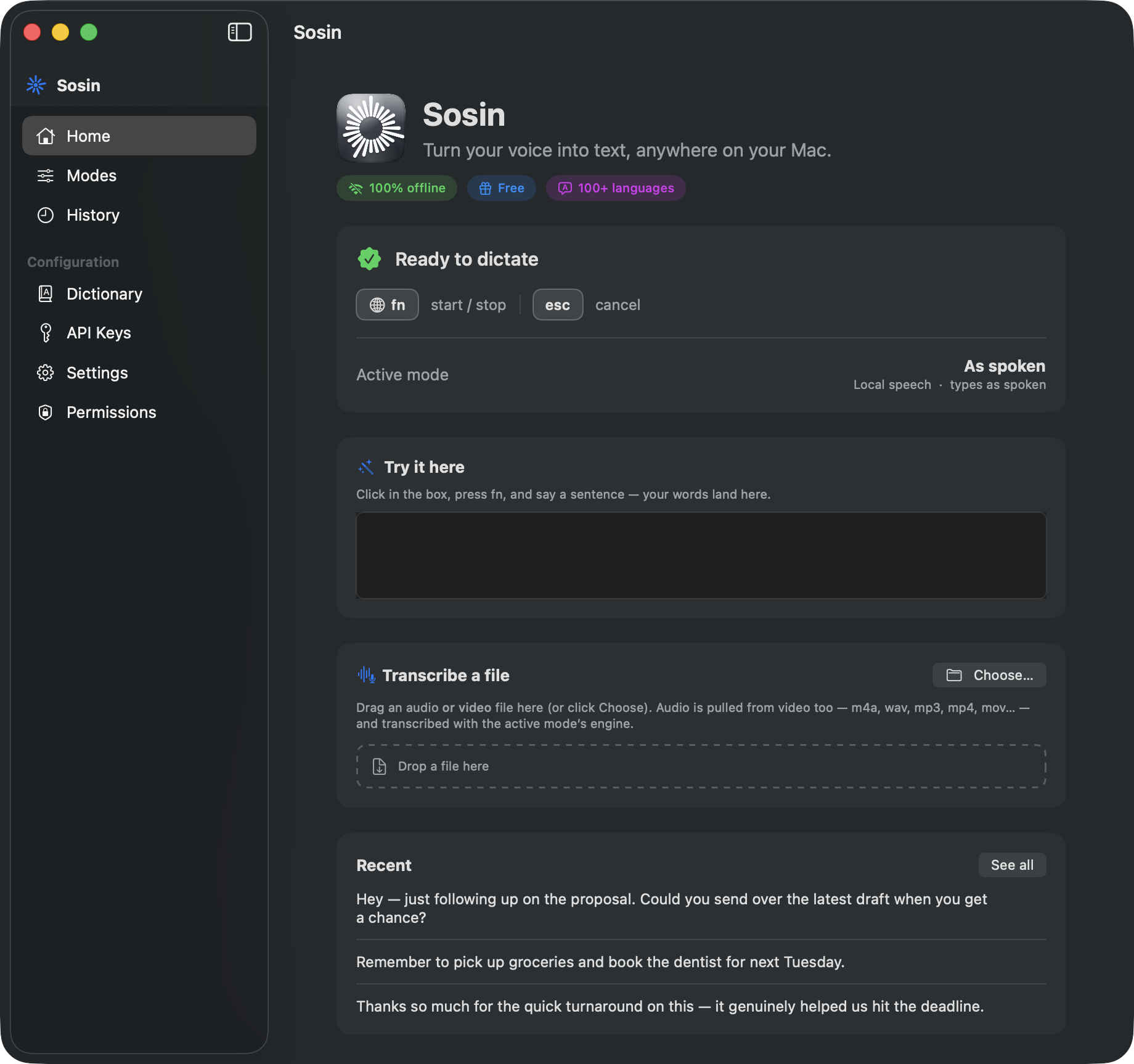The height and width of the screenshot is (1064, 1134).
Task: Click the blue Sosin star logo in sidebar
Action: coord(36,85)
